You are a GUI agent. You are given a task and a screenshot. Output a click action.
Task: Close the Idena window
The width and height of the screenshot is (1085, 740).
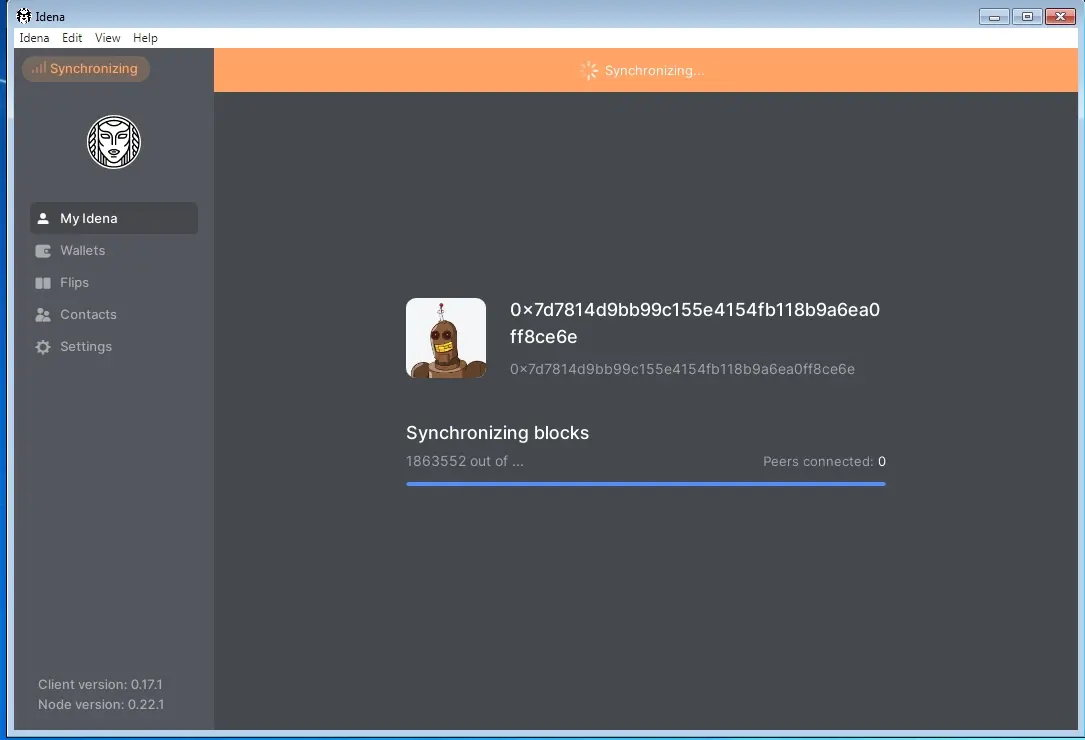point(1060,17)
